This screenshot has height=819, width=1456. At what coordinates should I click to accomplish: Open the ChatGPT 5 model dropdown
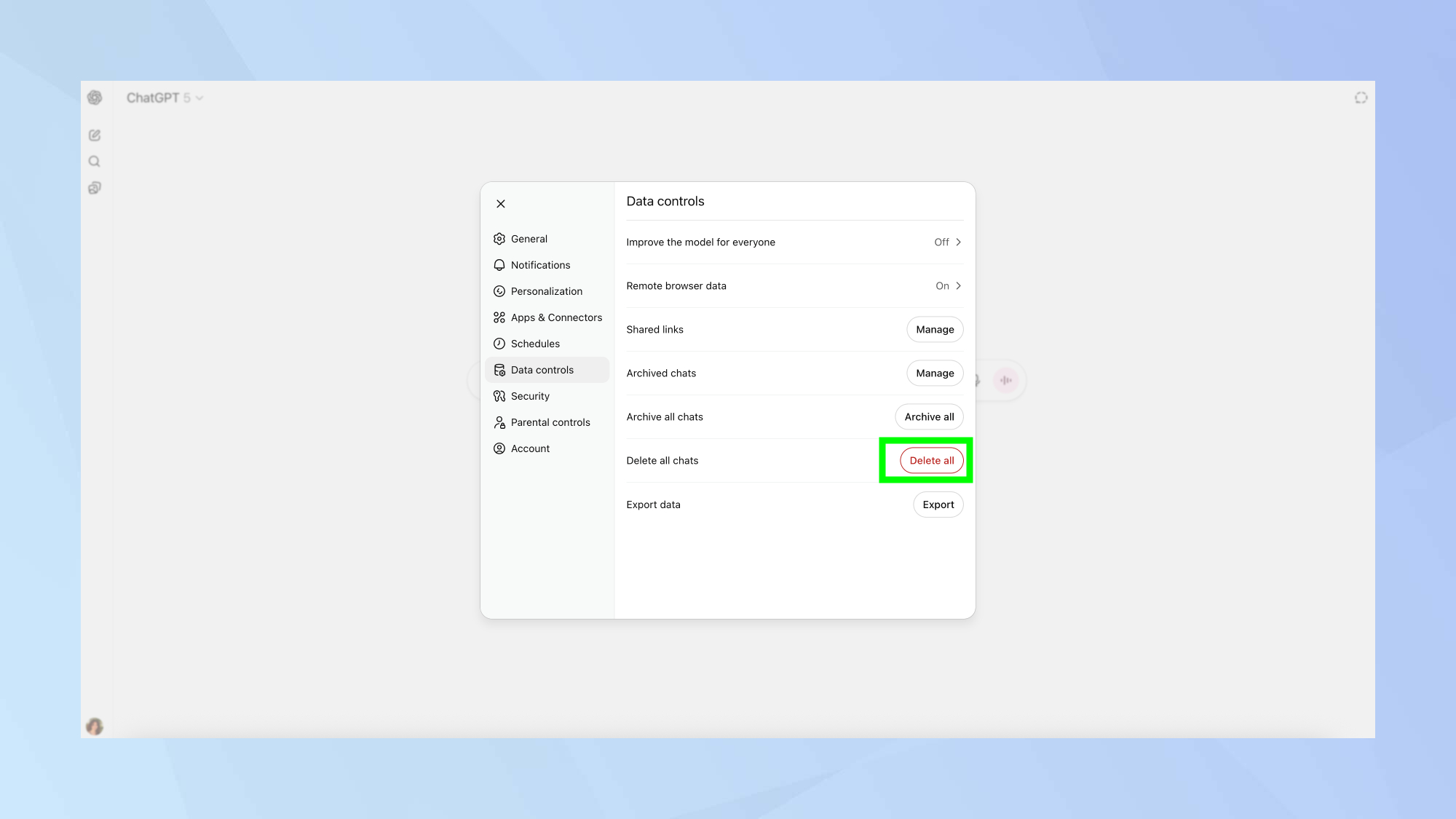[x=165, y=98]
